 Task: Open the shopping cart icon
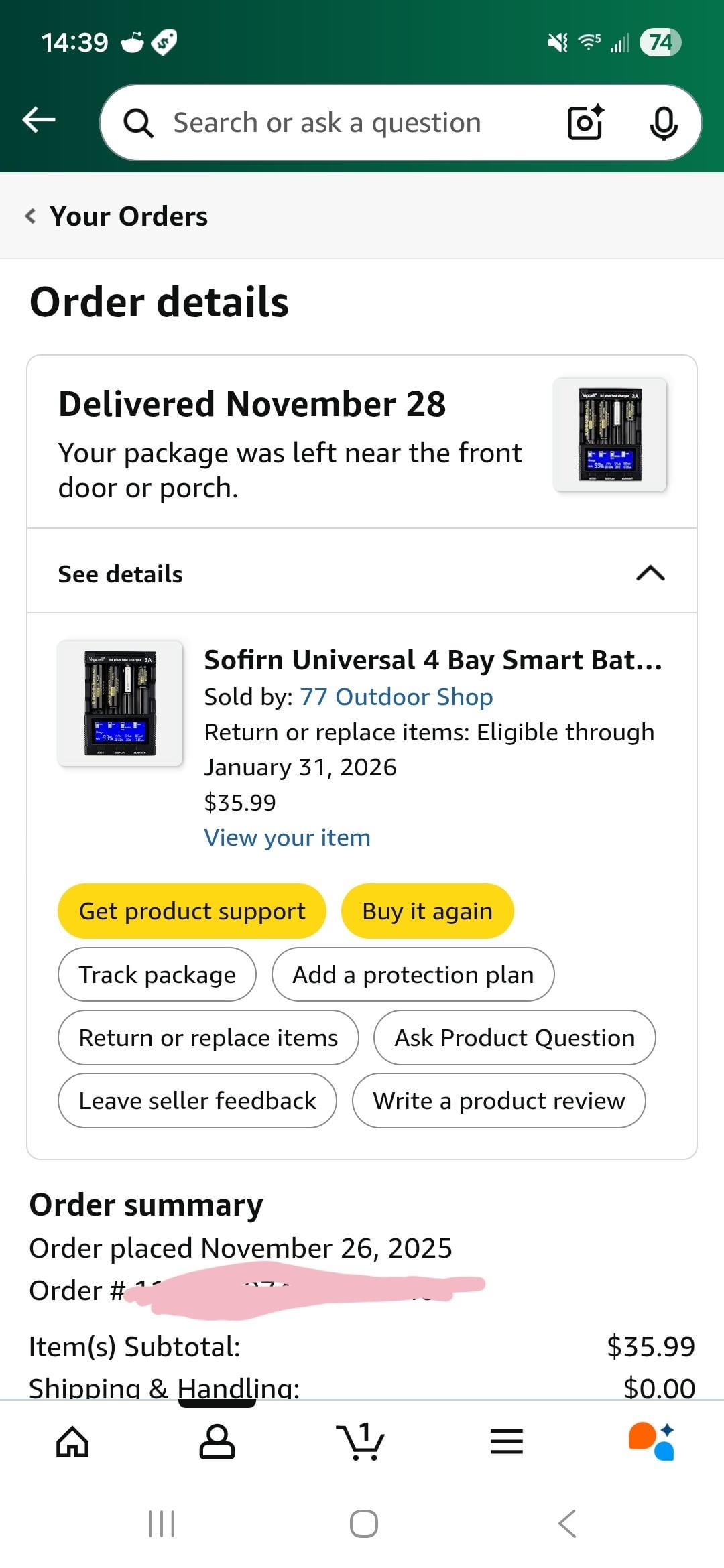pyautogui.click(x=361, y=1441)
